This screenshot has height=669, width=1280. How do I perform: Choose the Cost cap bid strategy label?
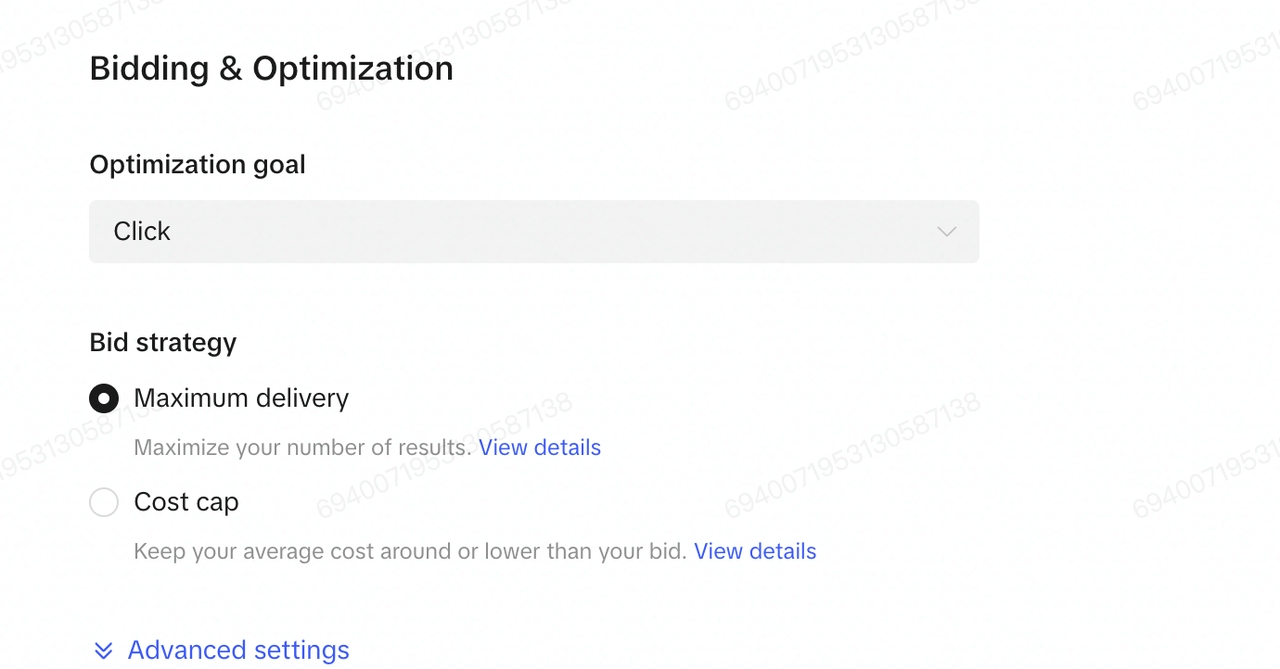click(x=186, y=502)
